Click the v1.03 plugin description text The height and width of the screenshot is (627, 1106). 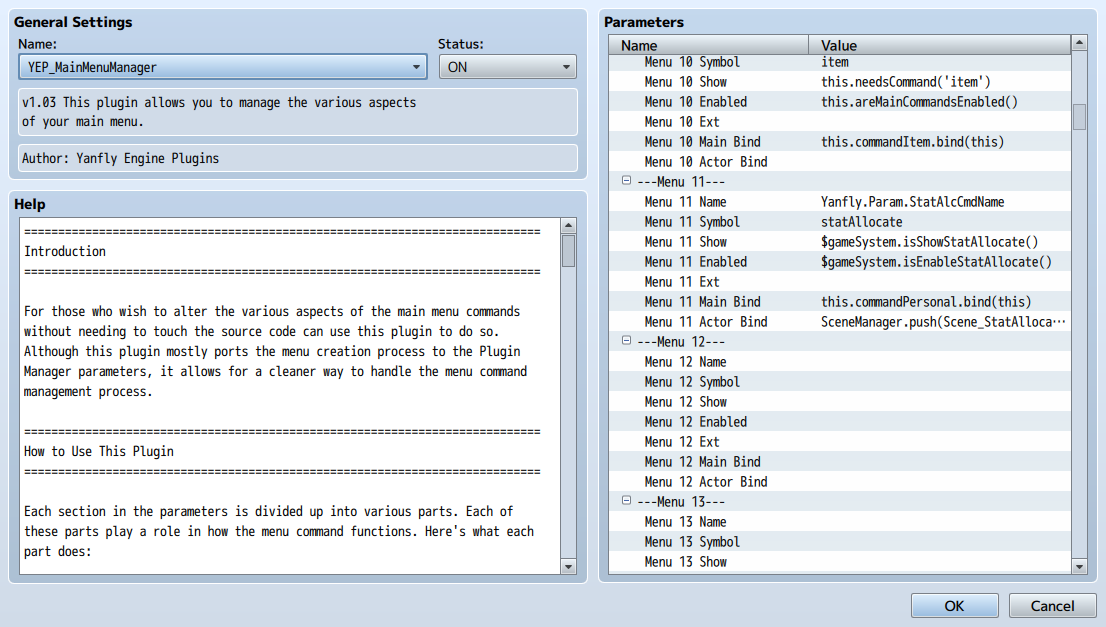click(x=219, y=111)
